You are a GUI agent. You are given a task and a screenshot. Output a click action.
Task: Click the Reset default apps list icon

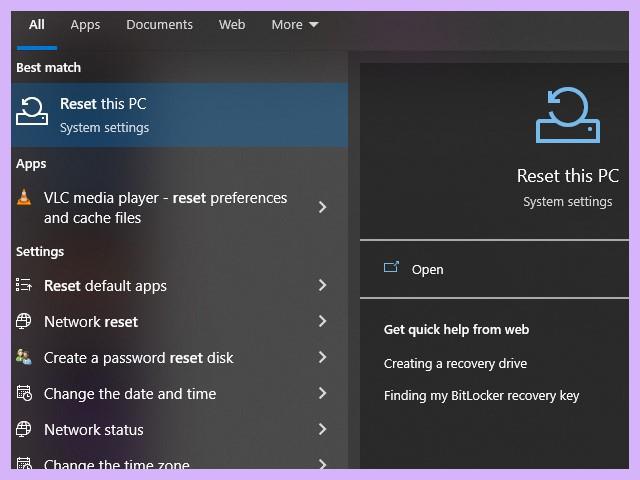[x=24, y=284]
